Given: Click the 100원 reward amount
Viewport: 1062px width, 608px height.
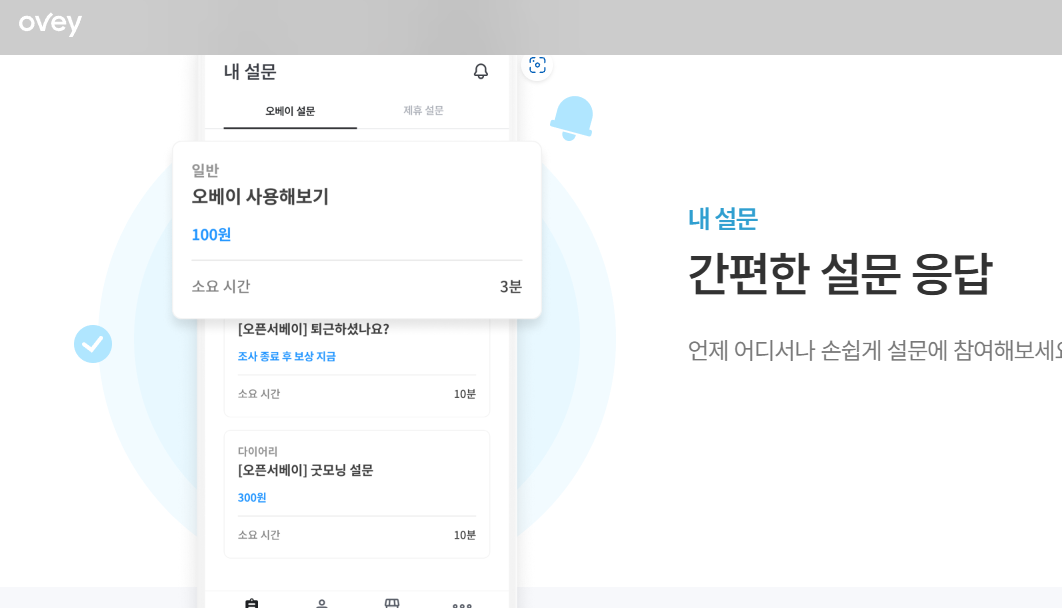Looking at the screenshot, I should pos(211,235).
